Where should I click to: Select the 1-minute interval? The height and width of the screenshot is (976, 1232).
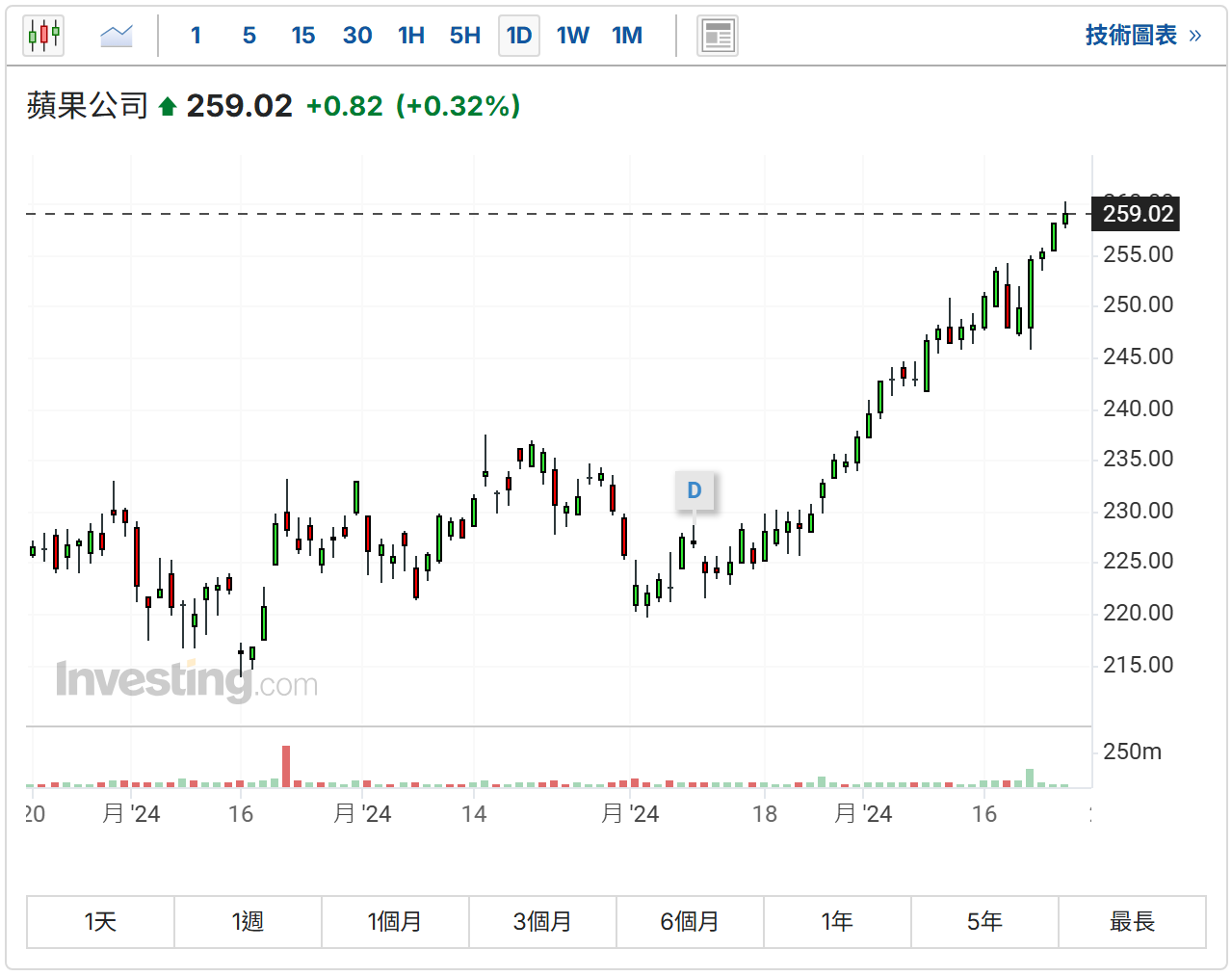click(196, 36)
